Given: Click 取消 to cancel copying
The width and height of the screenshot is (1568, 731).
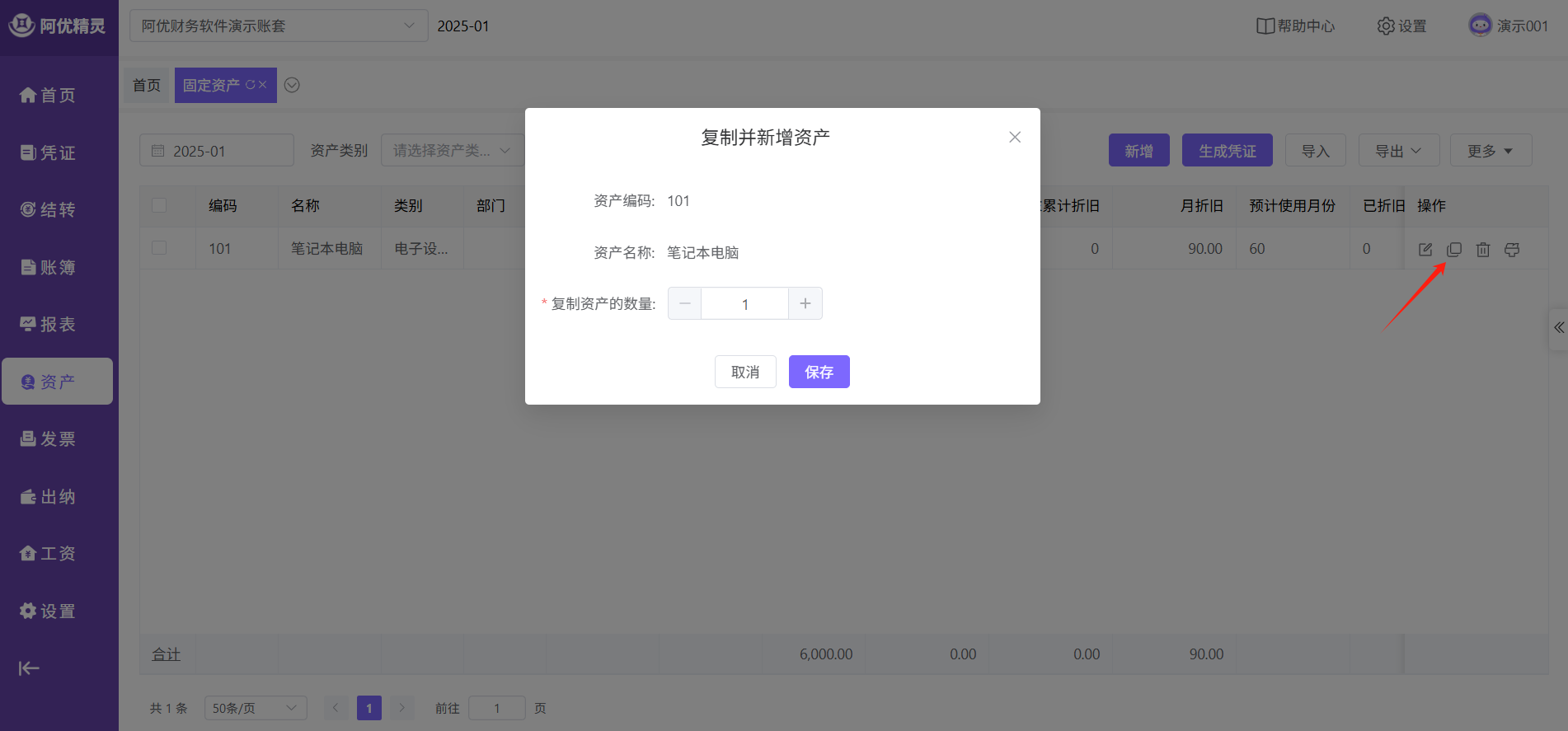Looking at the screenshot, I should coord(745,372).
